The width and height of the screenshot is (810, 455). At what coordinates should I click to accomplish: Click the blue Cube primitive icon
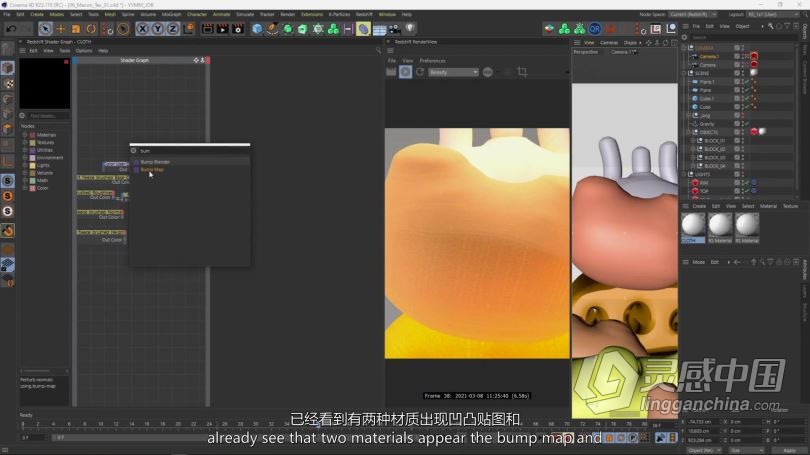point(257,29)
